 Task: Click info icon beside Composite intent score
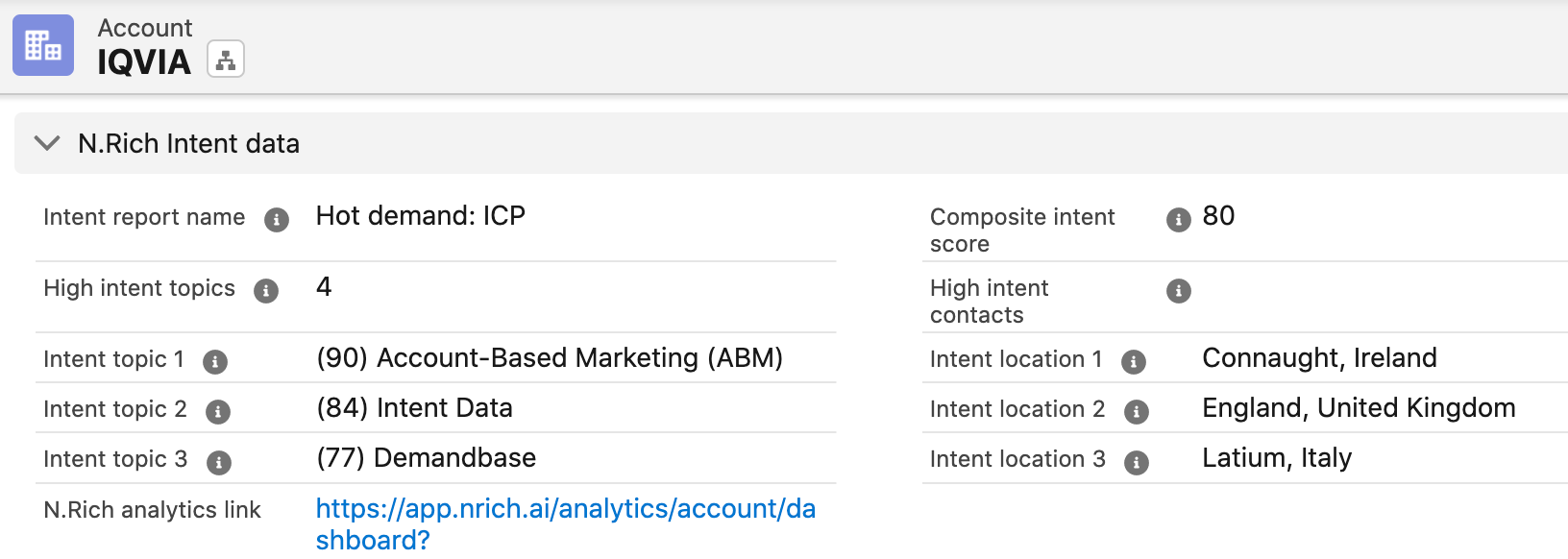(x=1179, y=220)
